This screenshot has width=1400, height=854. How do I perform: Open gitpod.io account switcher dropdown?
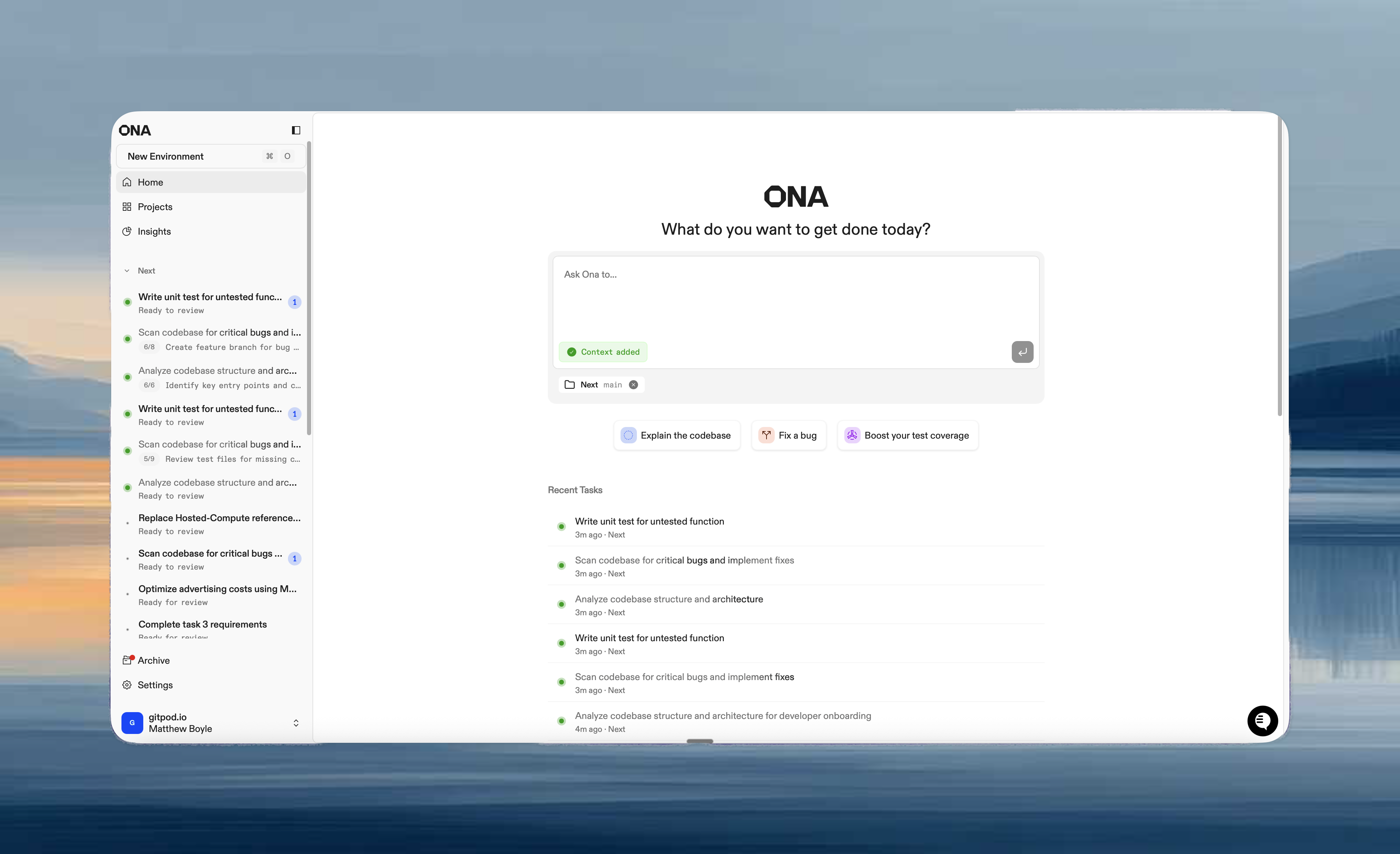[295, 723]
